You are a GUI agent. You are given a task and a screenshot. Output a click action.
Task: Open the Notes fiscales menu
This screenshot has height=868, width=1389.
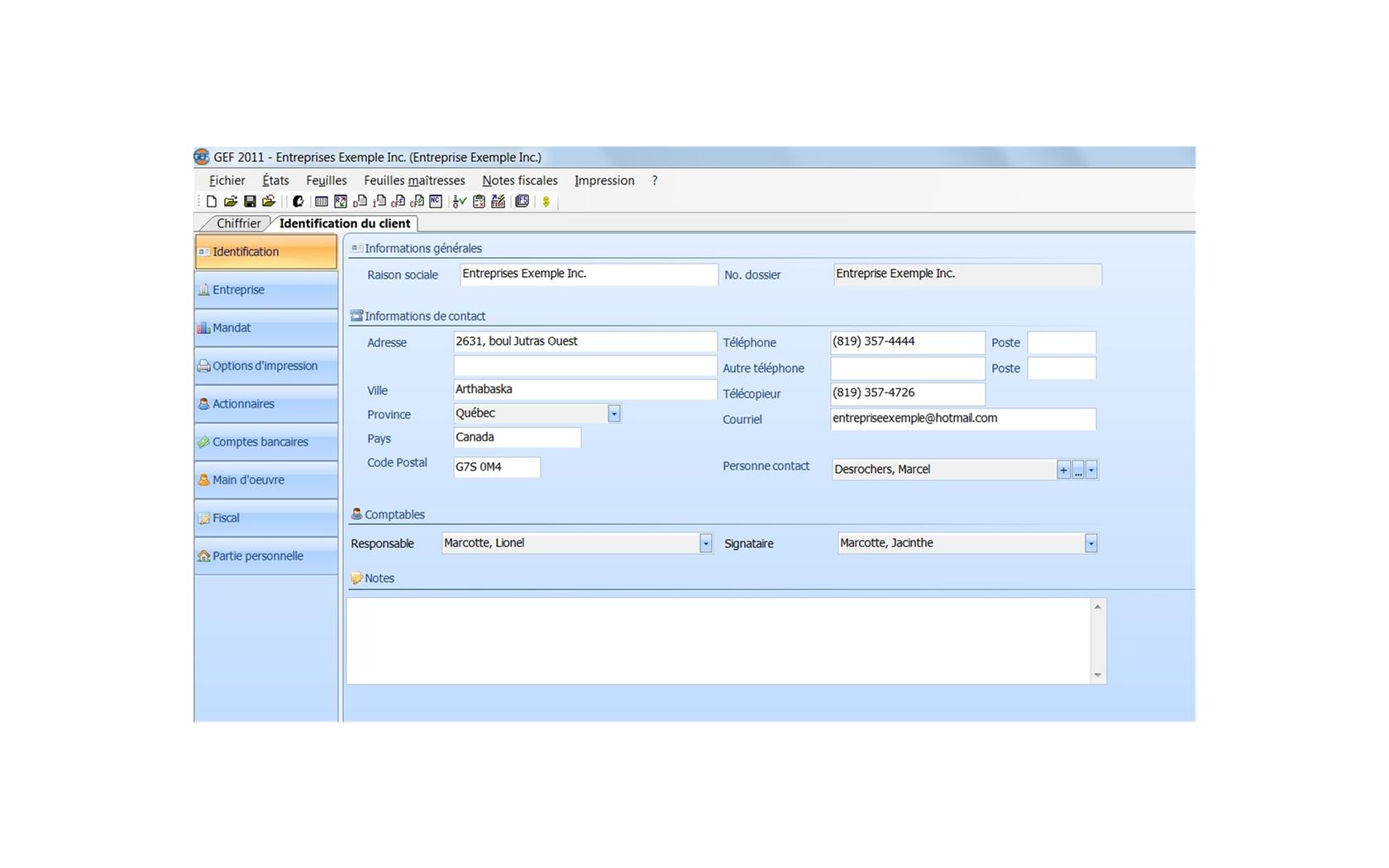point(519,180)
